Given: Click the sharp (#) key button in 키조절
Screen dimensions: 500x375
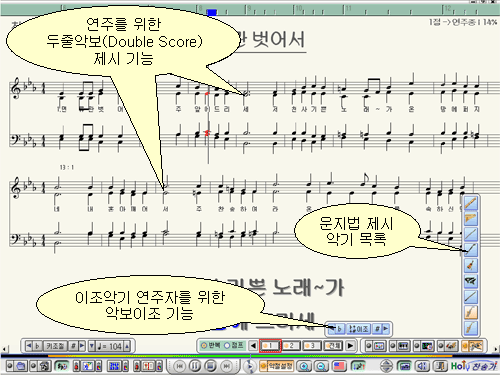Looking at the screenshot, I should [x=73, y=346].
